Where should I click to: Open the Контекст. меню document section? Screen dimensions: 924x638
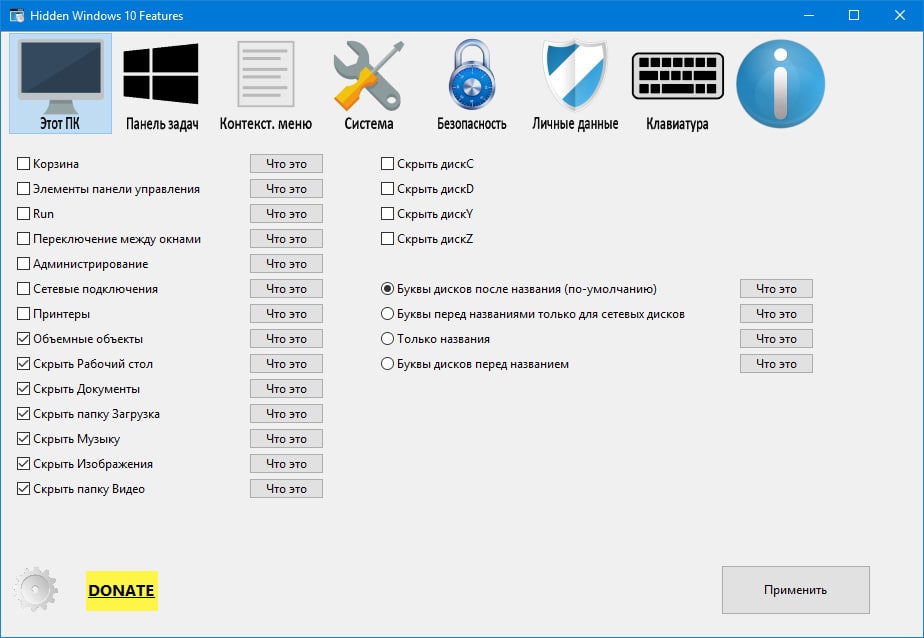click(x=265, y=84)
